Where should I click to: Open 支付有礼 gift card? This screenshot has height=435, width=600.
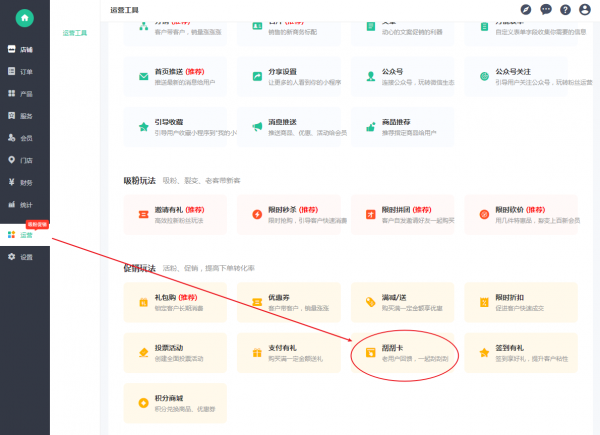click(x=289, y=353)
